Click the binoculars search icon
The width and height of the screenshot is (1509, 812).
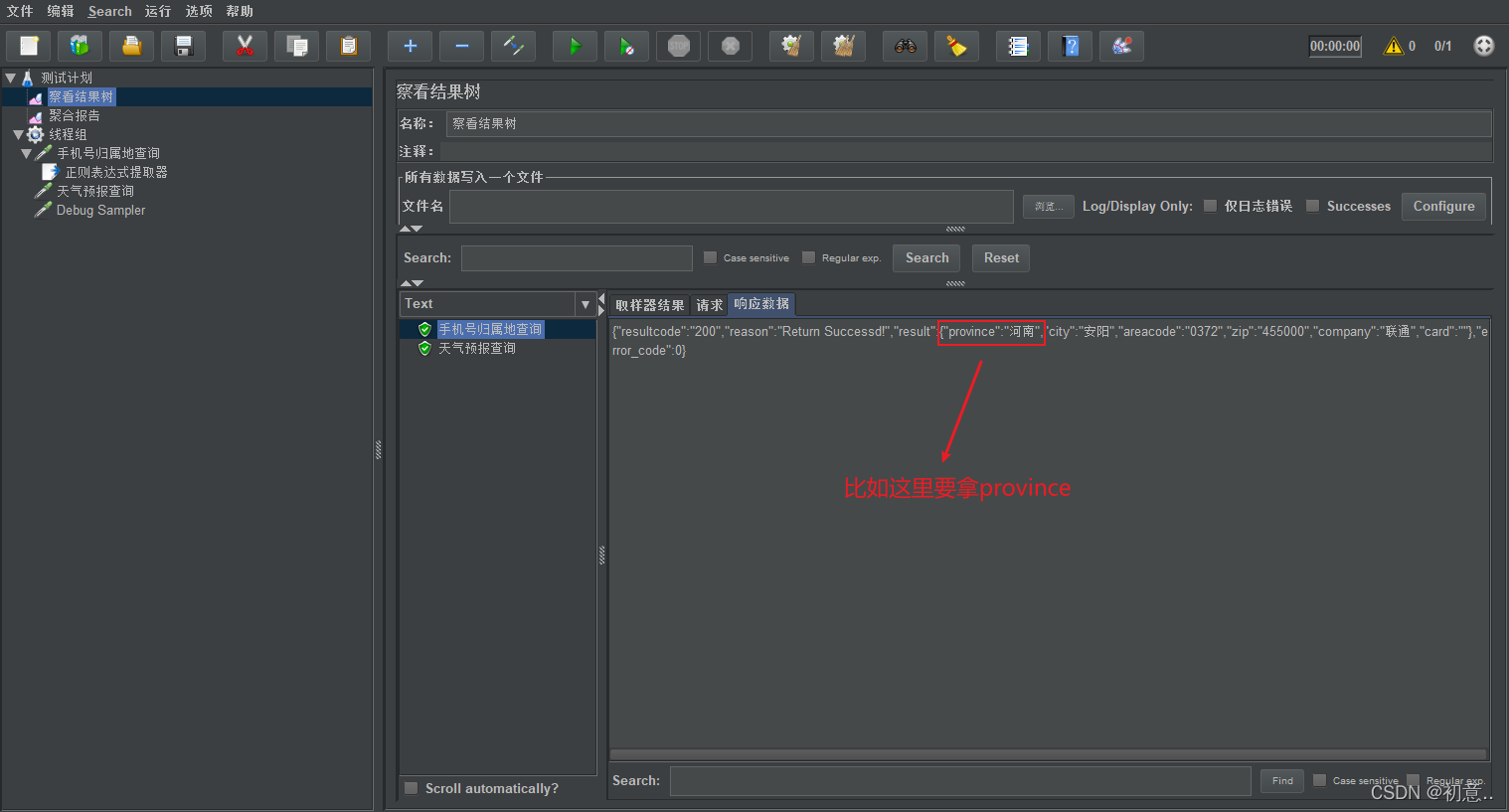tap(905, 46)
